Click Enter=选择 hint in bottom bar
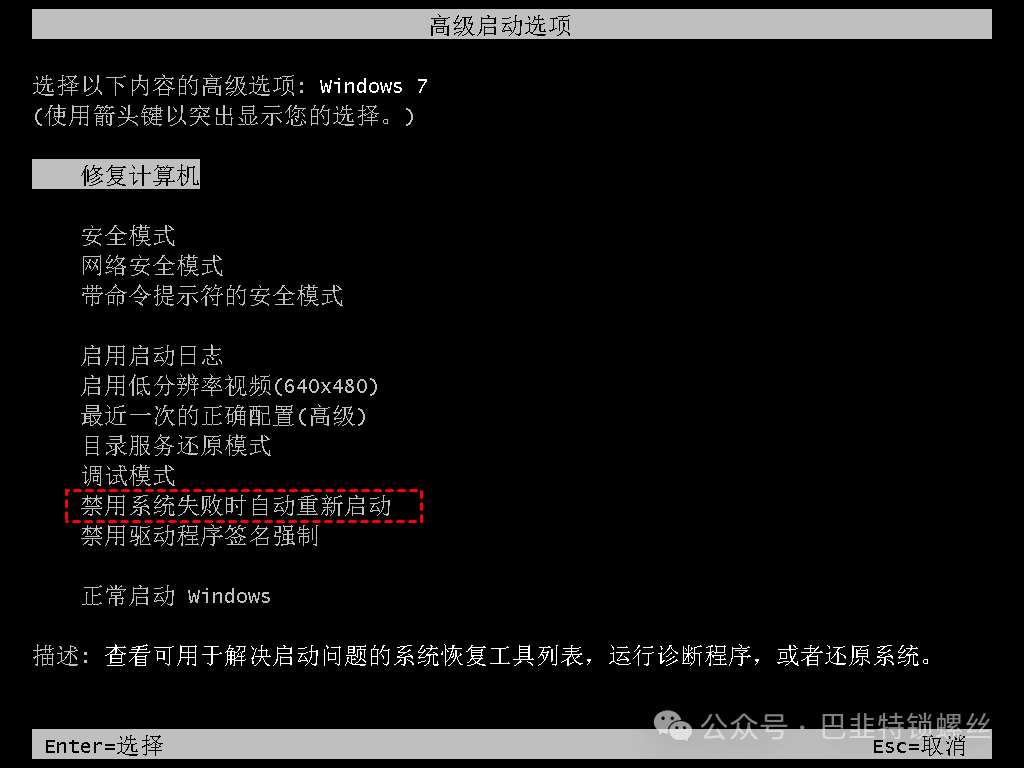The height and width of the screenshot is (768, 1024). coord(104,745)
